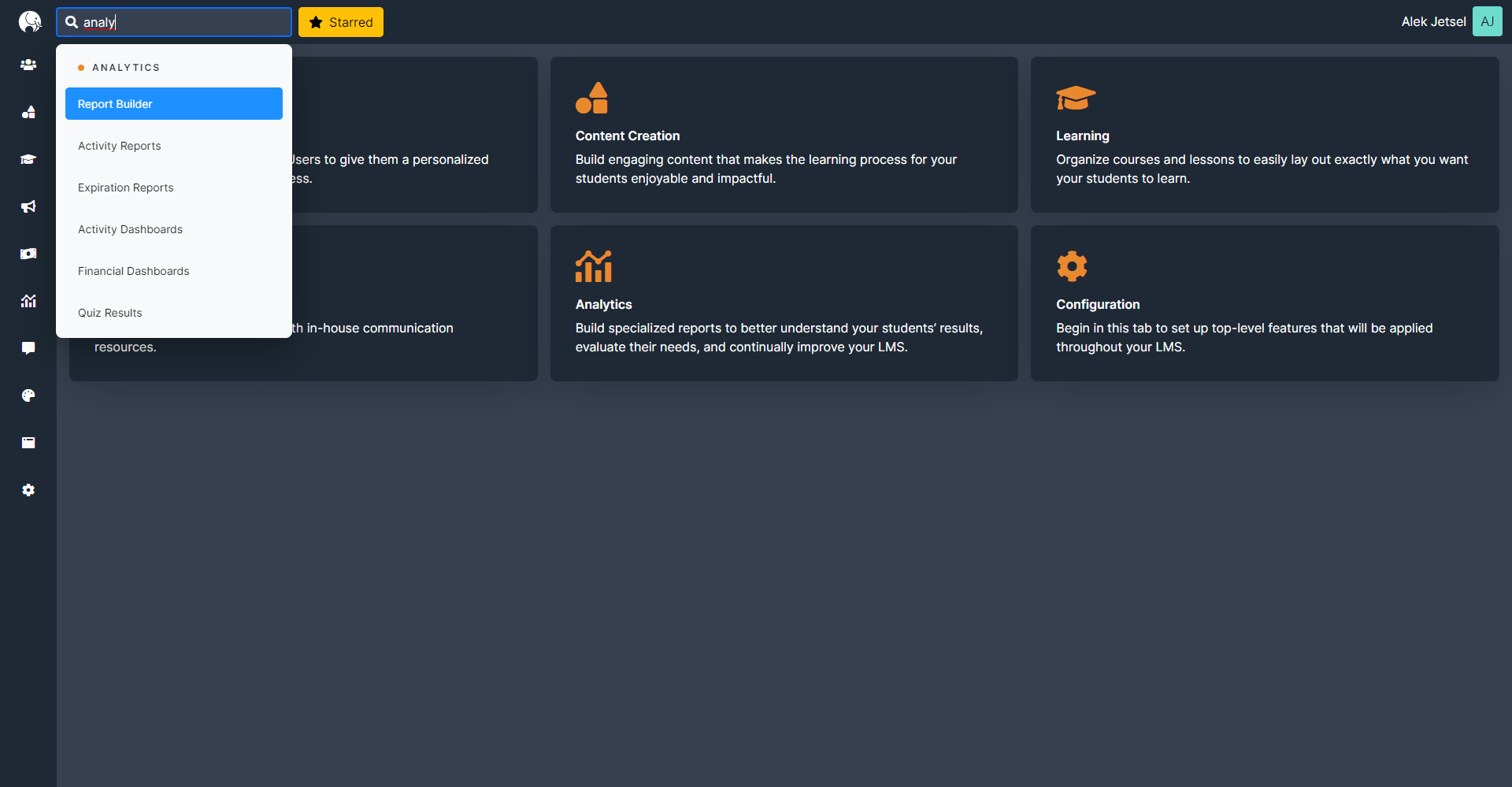Open the chat bubble communication sidebar icon
1512x787 pixels.
28,348
